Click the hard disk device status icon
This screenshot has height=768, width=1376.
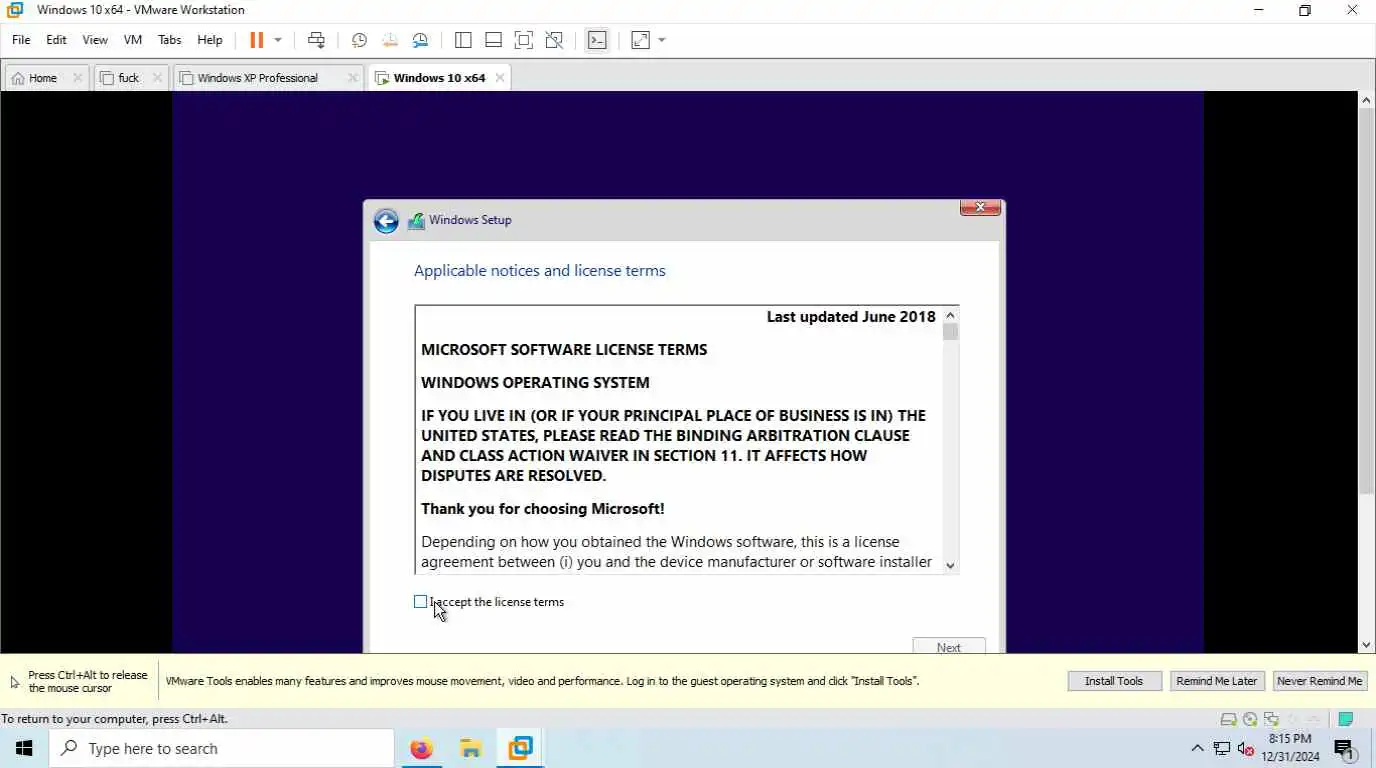point(1229,719)
